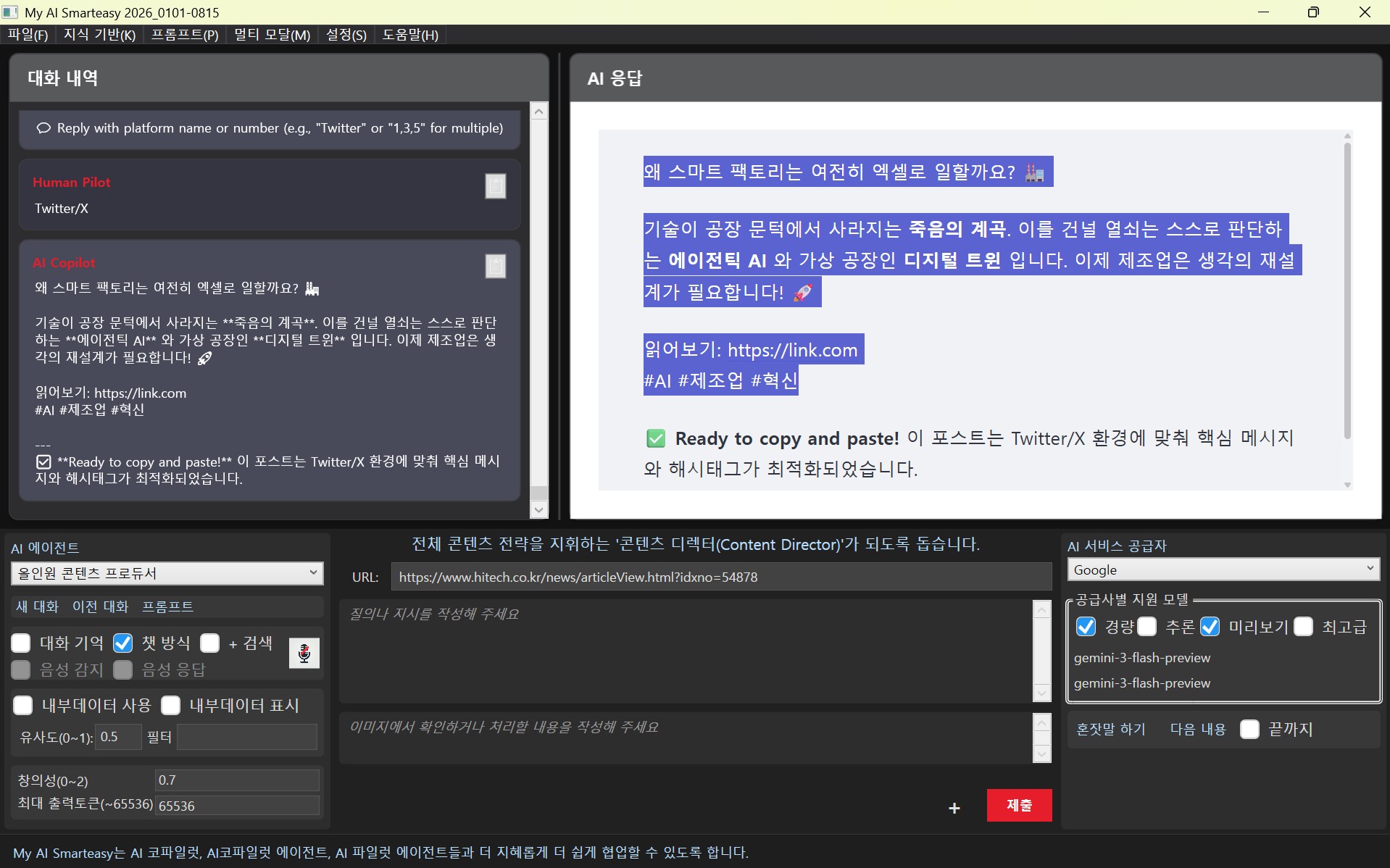This screenshot has width=1390, height=868.
Task: Toggle the 추론 model checkbox
Action: coord(1146,627)
